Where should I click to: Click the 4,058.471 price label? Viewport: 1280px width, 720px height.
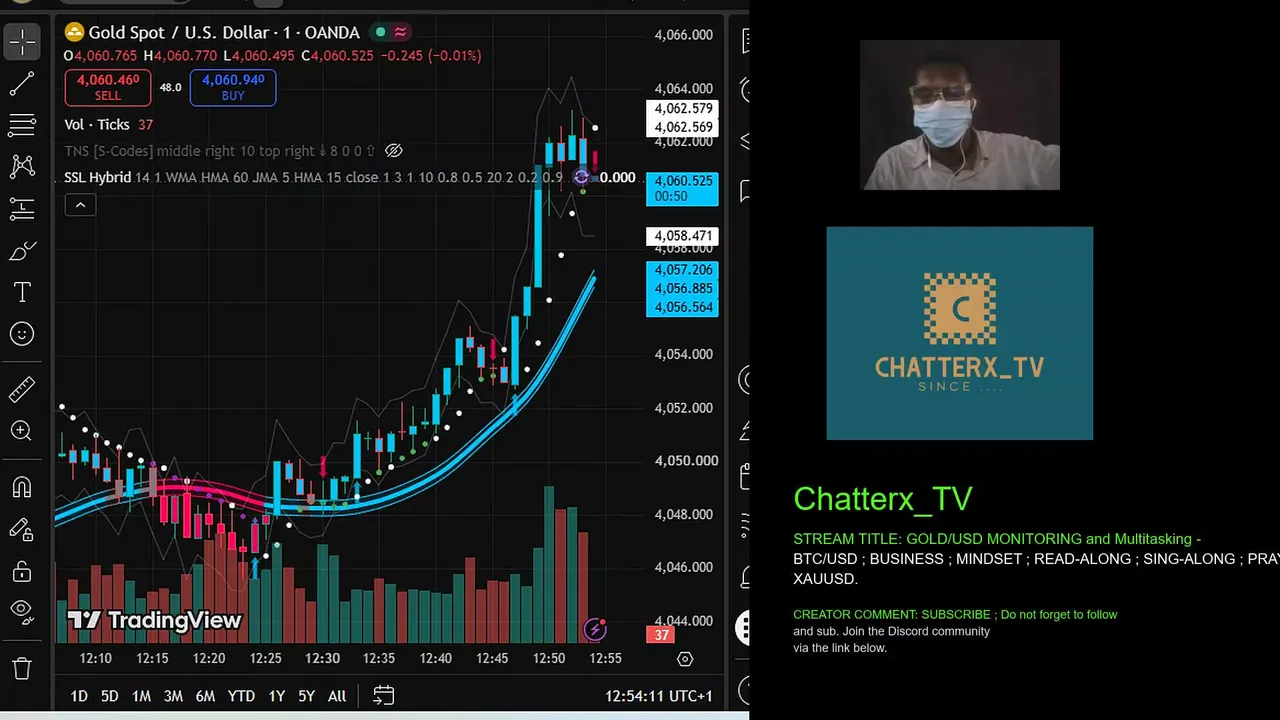pyautogui.click(x=683, y=236)
